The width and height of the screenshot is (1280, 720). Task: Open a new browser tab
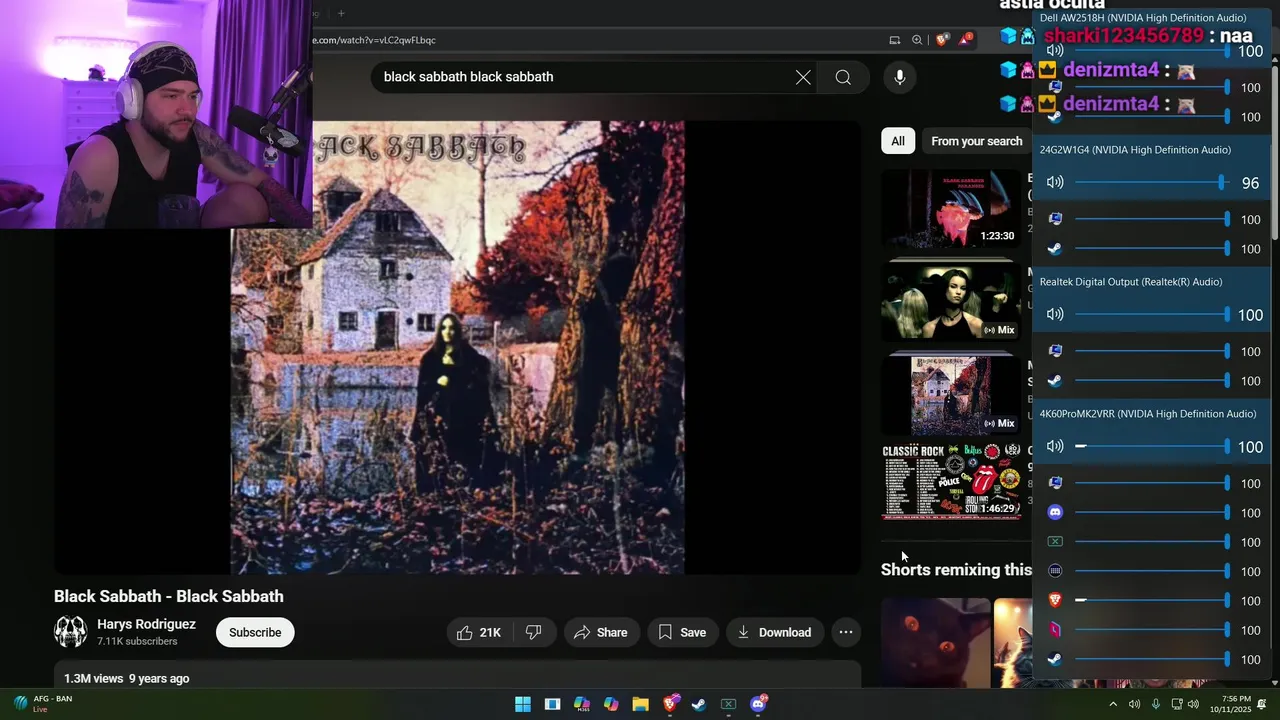(x=341, y=13)
